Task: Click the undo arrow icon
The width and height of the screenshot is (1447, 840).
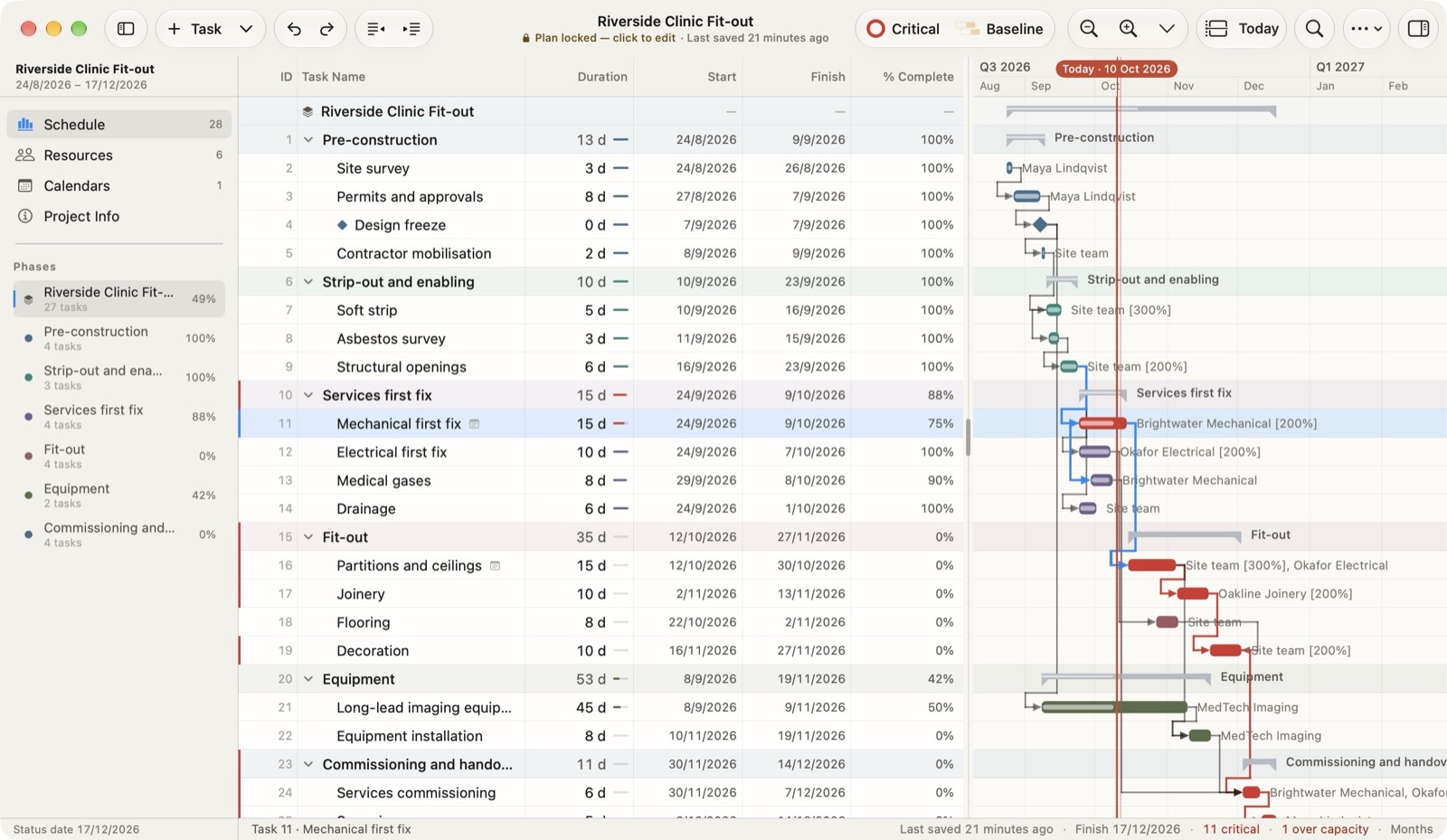Action: click(x=294, y=29)
